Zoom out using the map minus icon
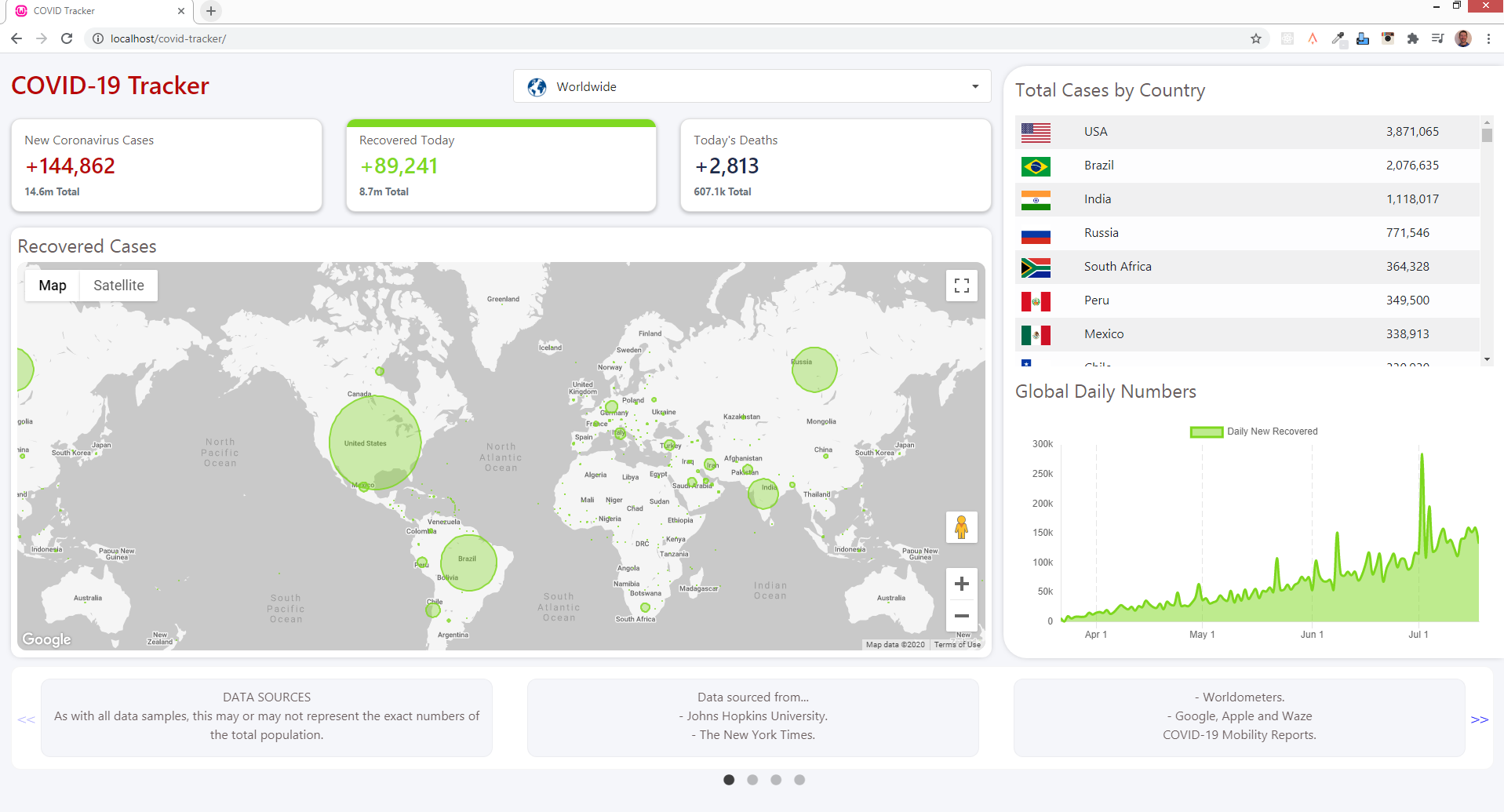 click(x=961, y=617)
